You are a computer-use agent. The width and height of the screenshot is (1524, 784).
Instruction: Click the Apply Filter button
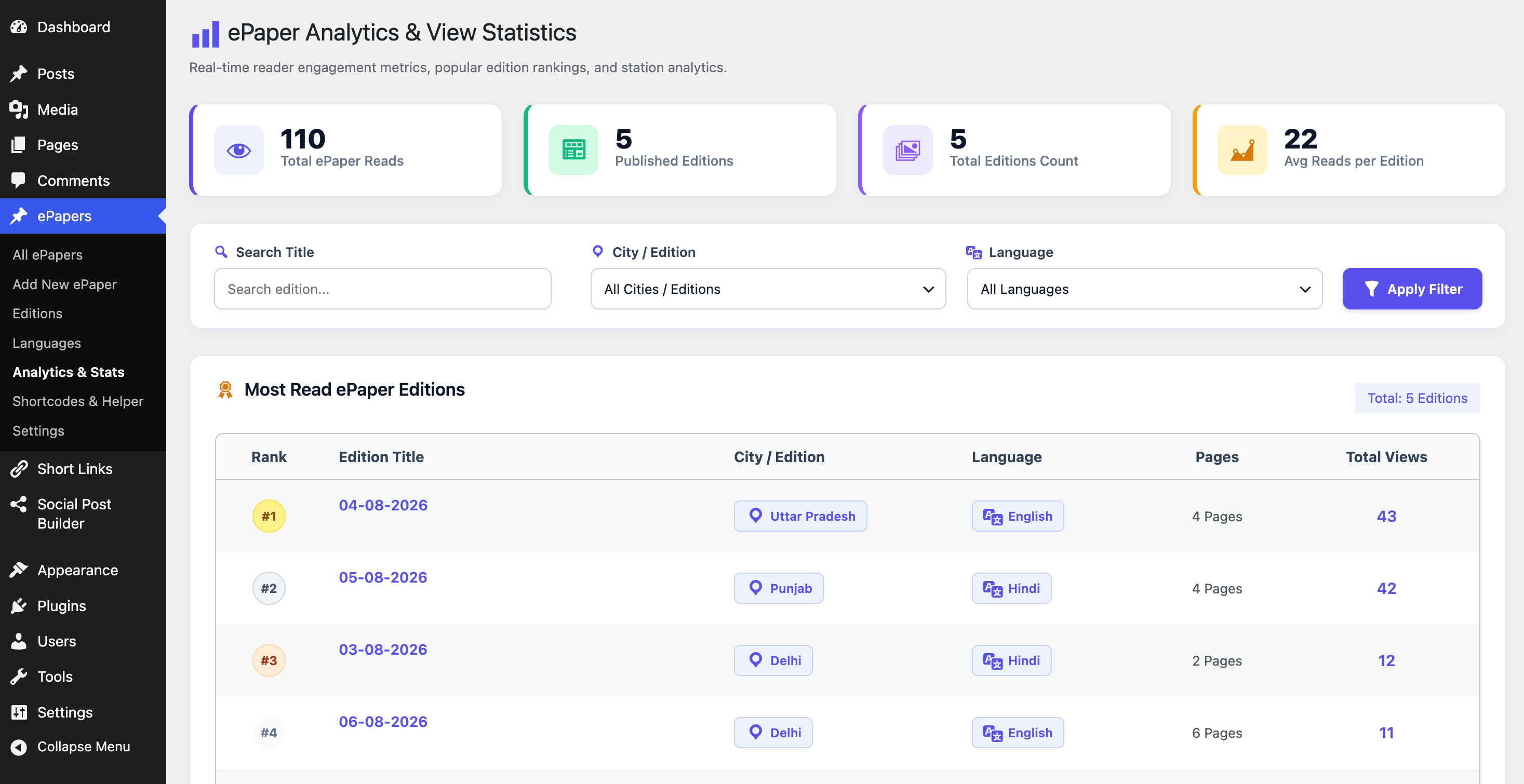point(1412,289)
